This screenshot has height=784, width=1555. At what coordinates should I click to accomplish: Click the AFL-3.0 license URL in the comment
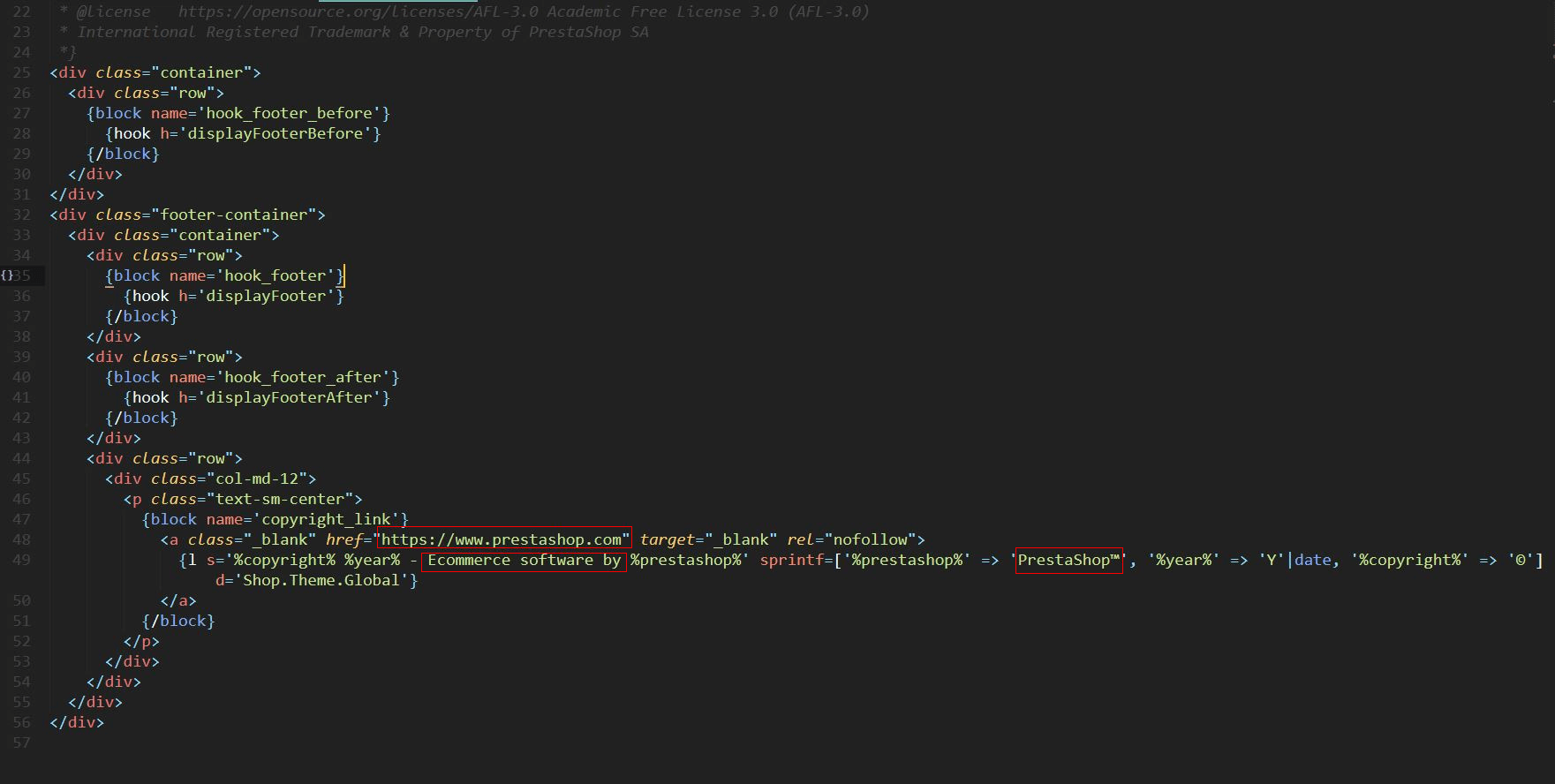[358, 11]
